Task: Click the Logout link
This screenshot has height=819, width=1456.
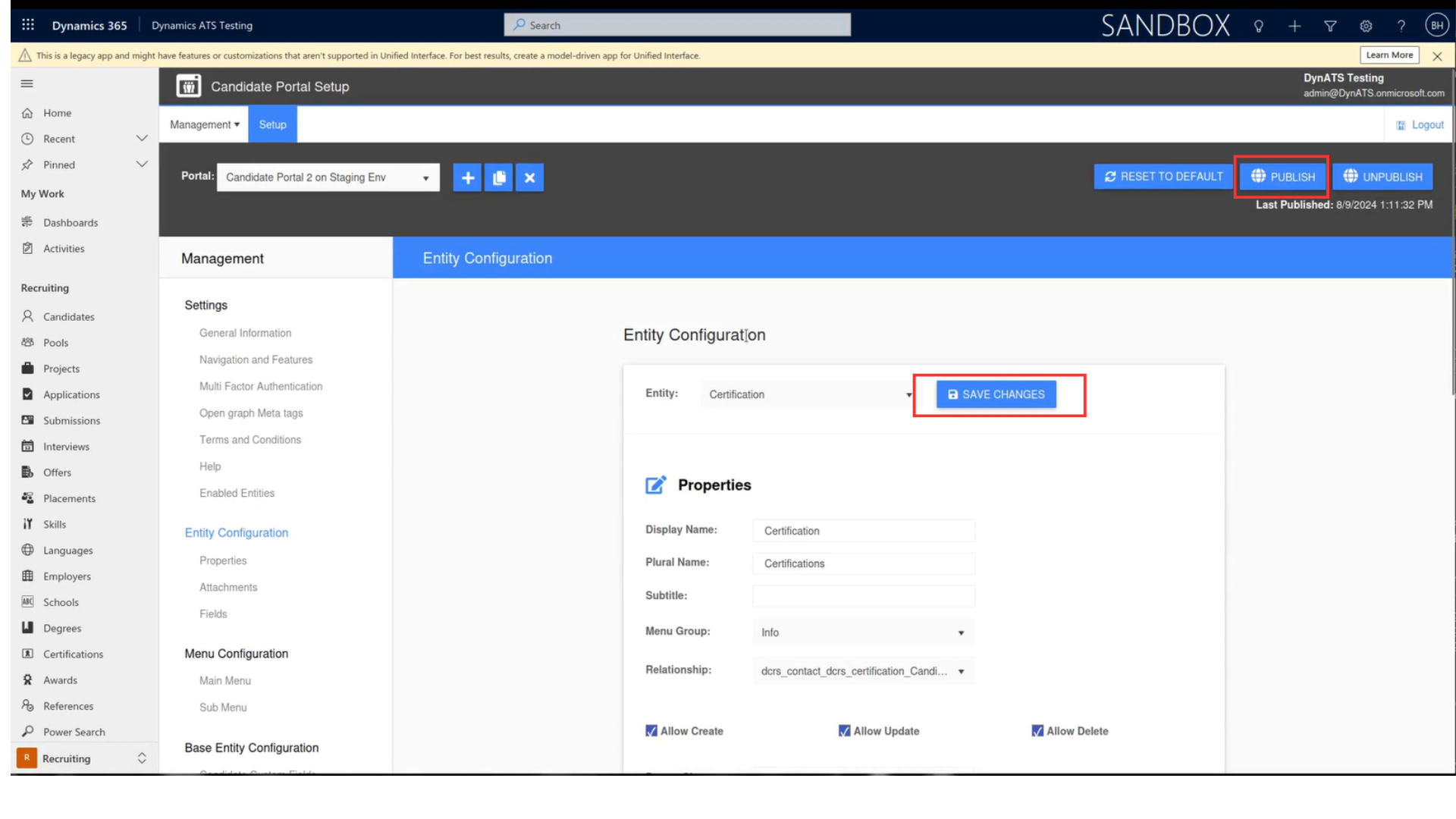Action: tap(1420, 124)
